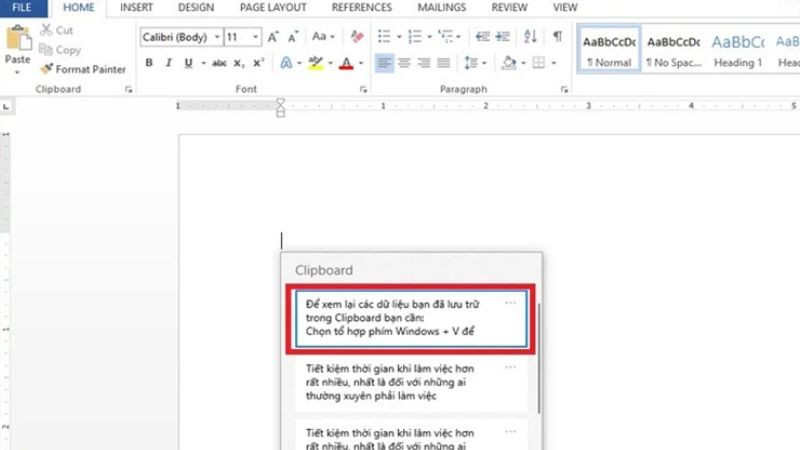
Task: Copy the selection
Action: click(60, 50)
